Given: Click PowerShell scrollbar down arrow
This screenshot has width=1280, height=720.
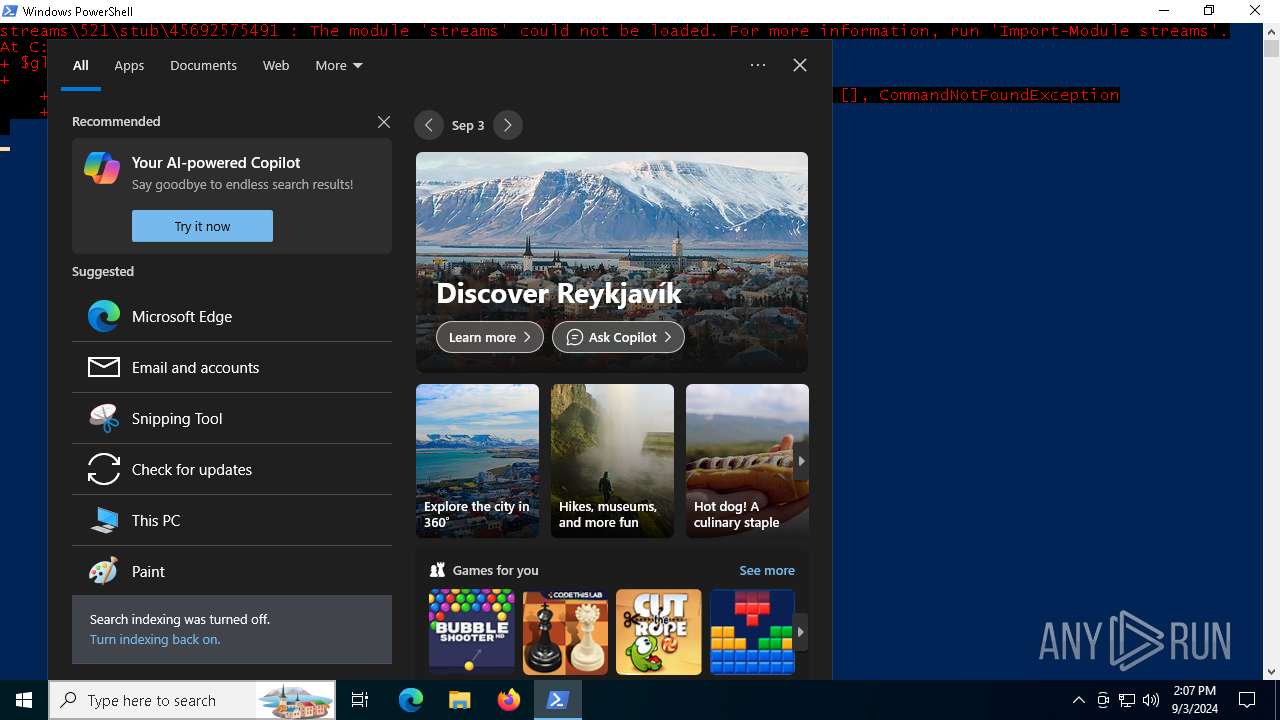Looking at the screenshot, I should (x=1271, y=672).
